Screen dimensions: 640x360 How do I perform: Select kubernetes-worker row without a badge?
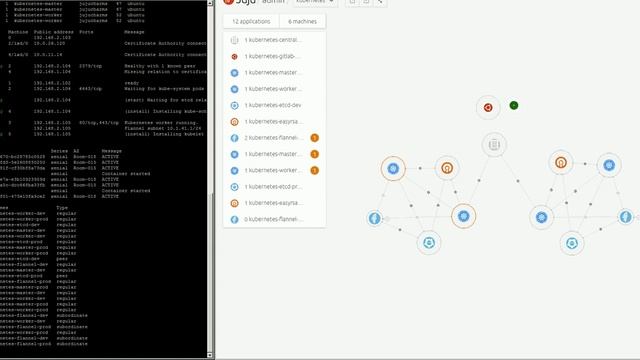pos(274,89)
